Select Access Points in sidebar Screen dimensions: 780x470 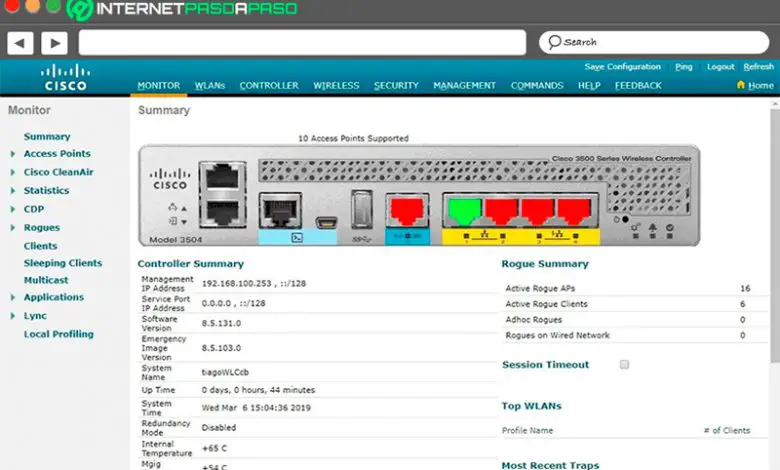[x=57, y=154]
